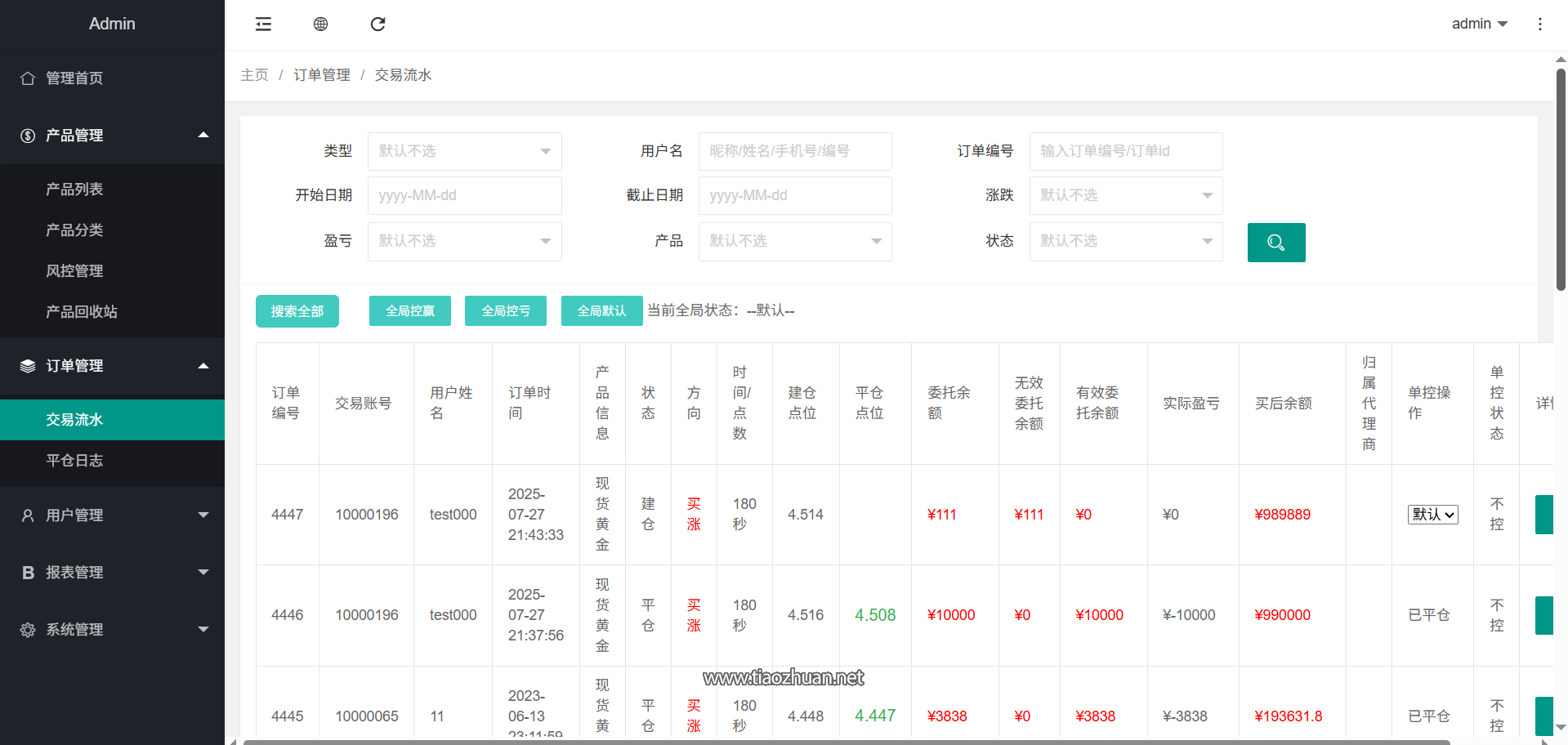Click account 10000196 in order 4447 row

(367, 515)
